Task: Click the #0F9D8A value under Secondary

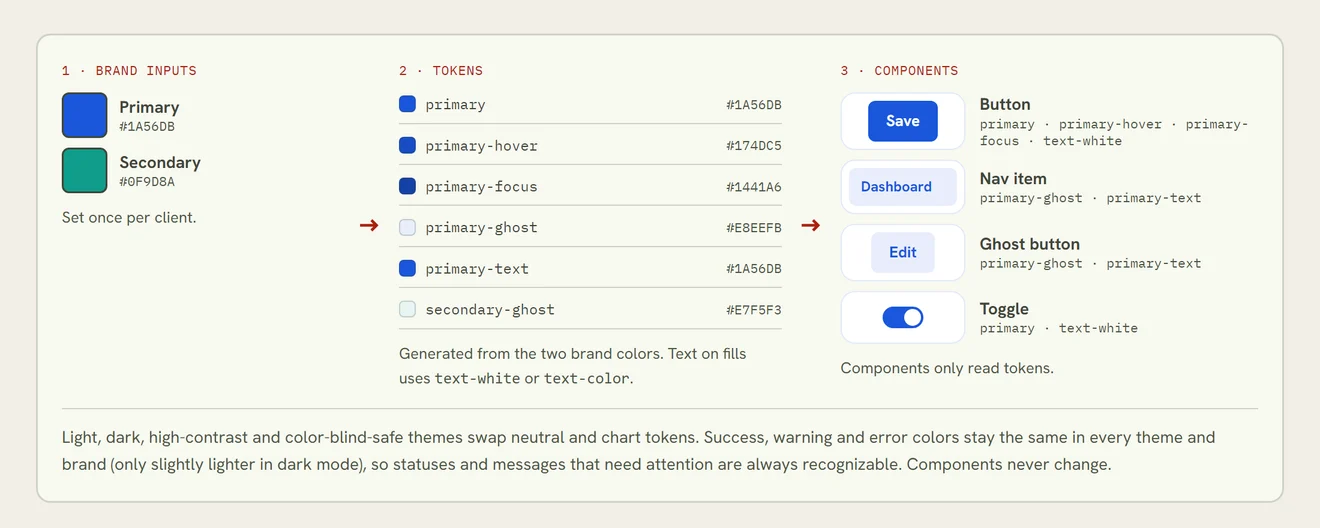Action: click(x=147, y=182)
